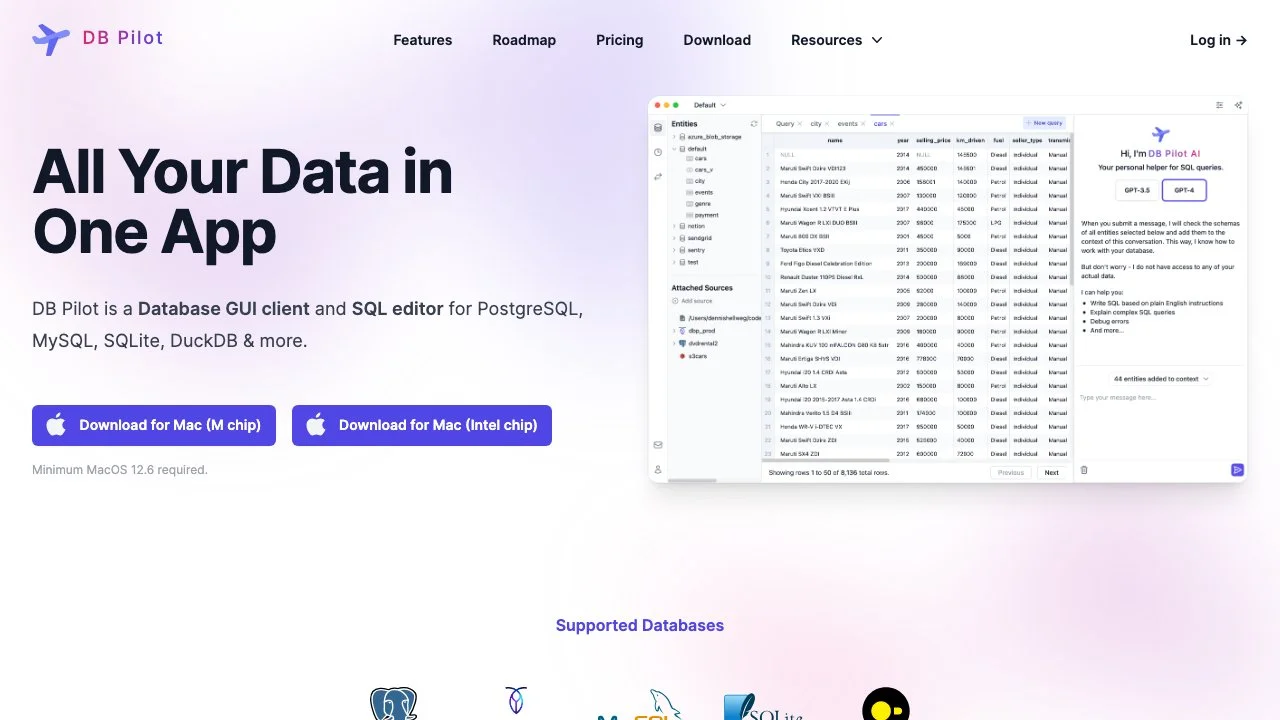Close the events tab with its X
Viewport: 1280px width, 720px height.
[x=864, y=124]
